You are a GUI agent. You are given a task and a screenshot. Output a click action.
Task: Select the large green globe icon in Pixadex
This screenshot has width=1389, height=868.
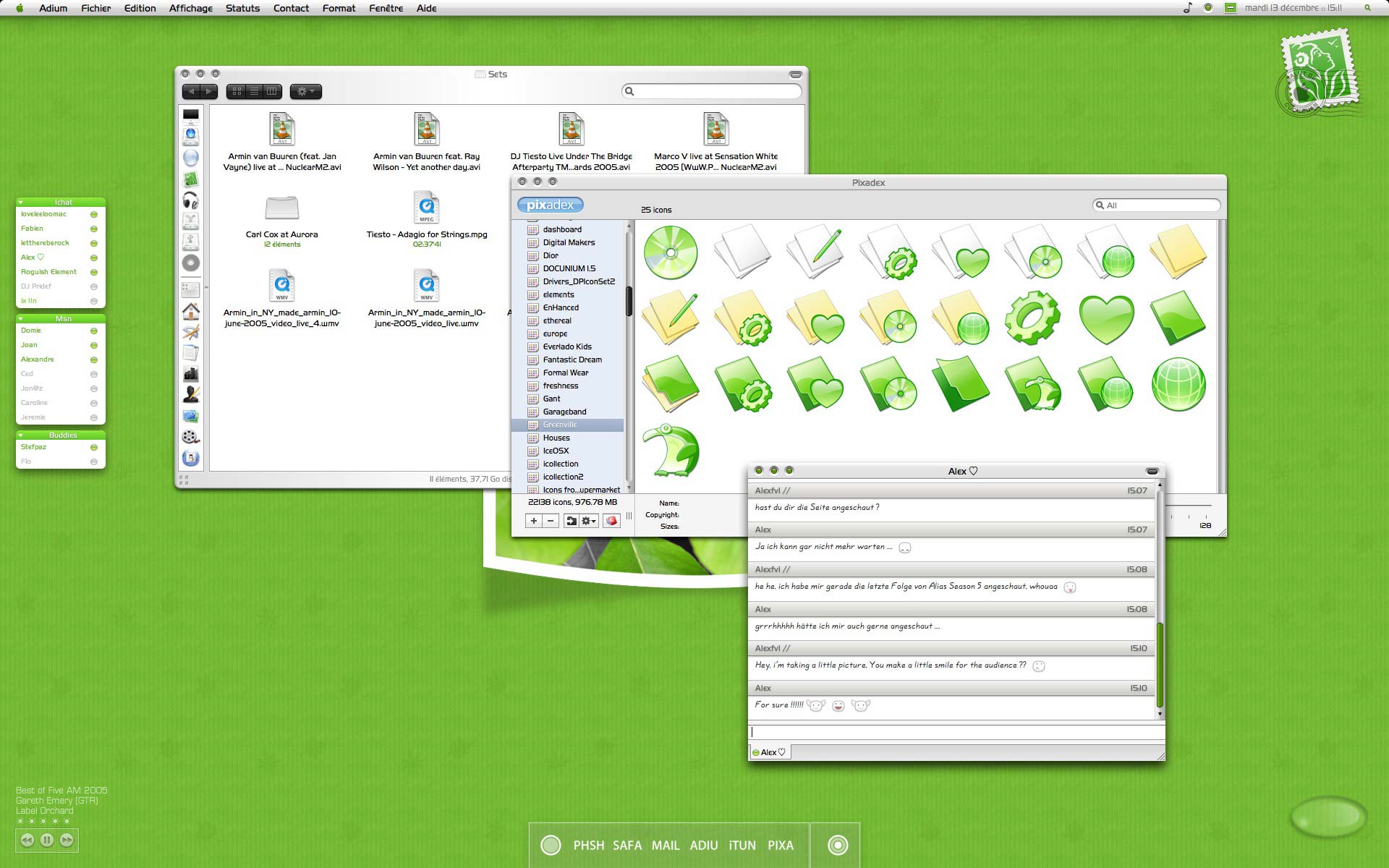[x=1178, y=384]
